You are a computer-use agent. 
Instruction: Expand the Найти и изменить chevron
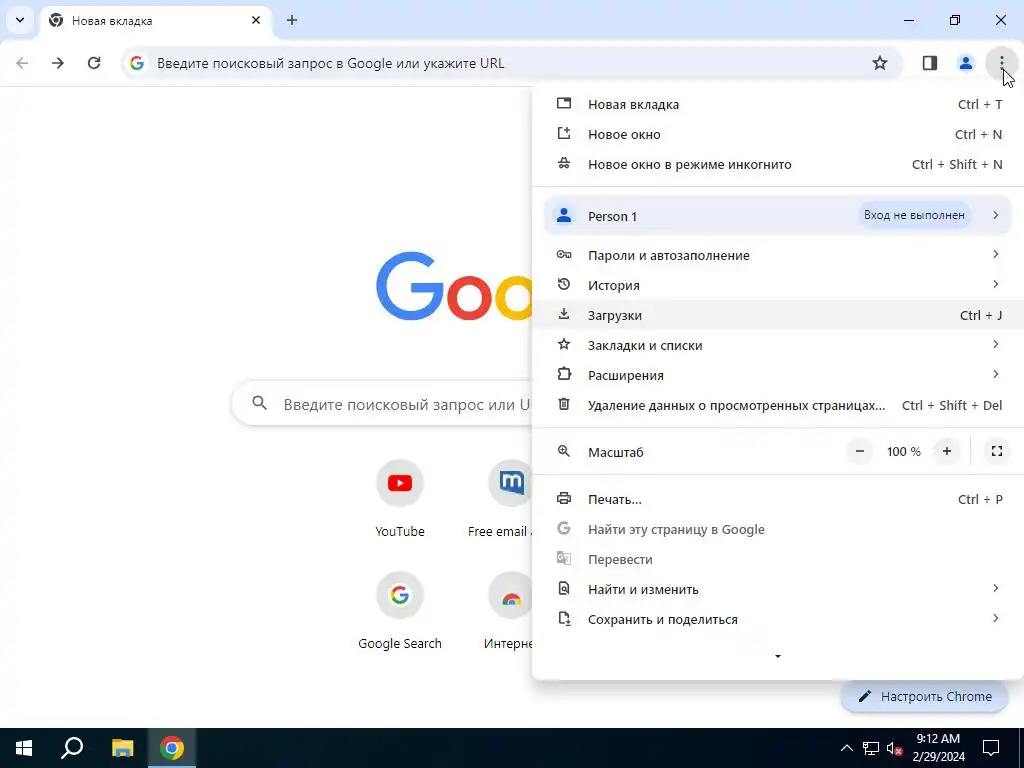point(995,588)
